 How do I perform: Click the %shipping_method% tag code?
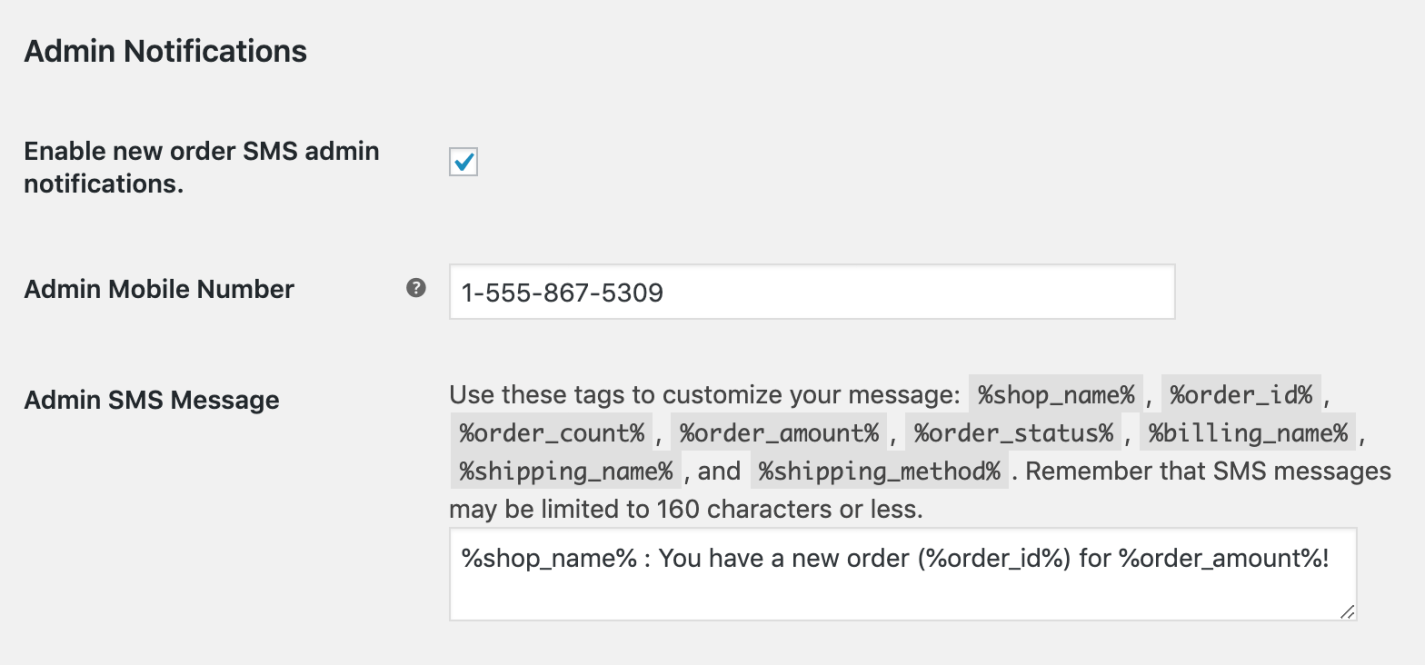(x=879, y=471)
